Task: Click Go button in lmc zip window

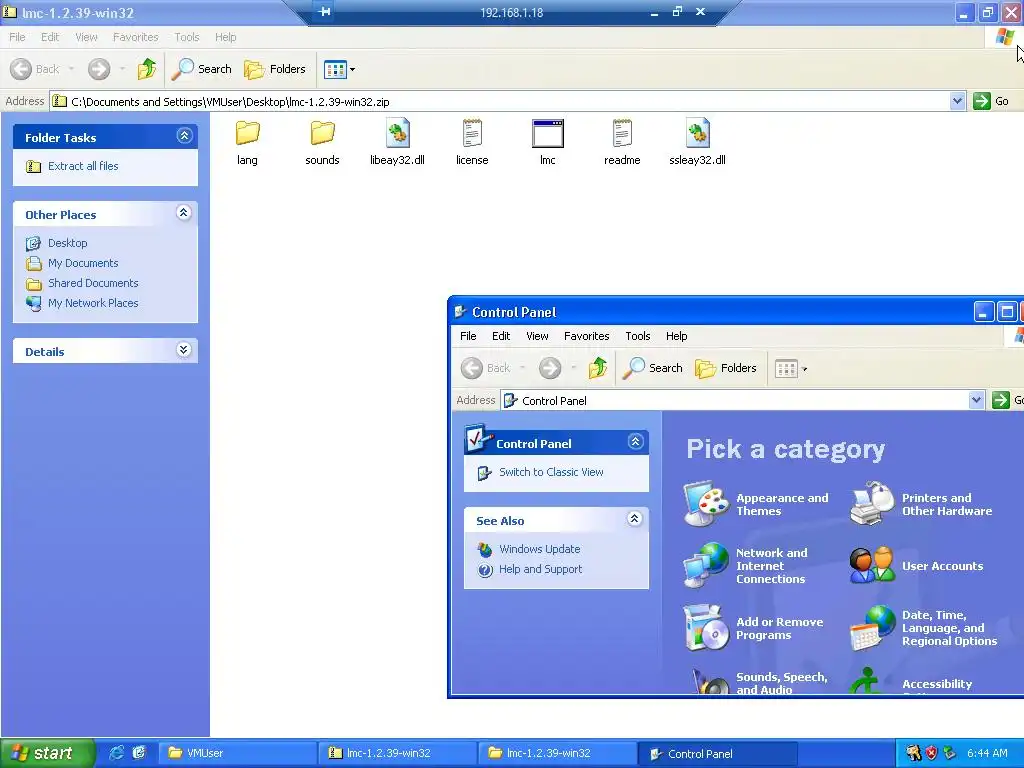Action: coord(991,101)
